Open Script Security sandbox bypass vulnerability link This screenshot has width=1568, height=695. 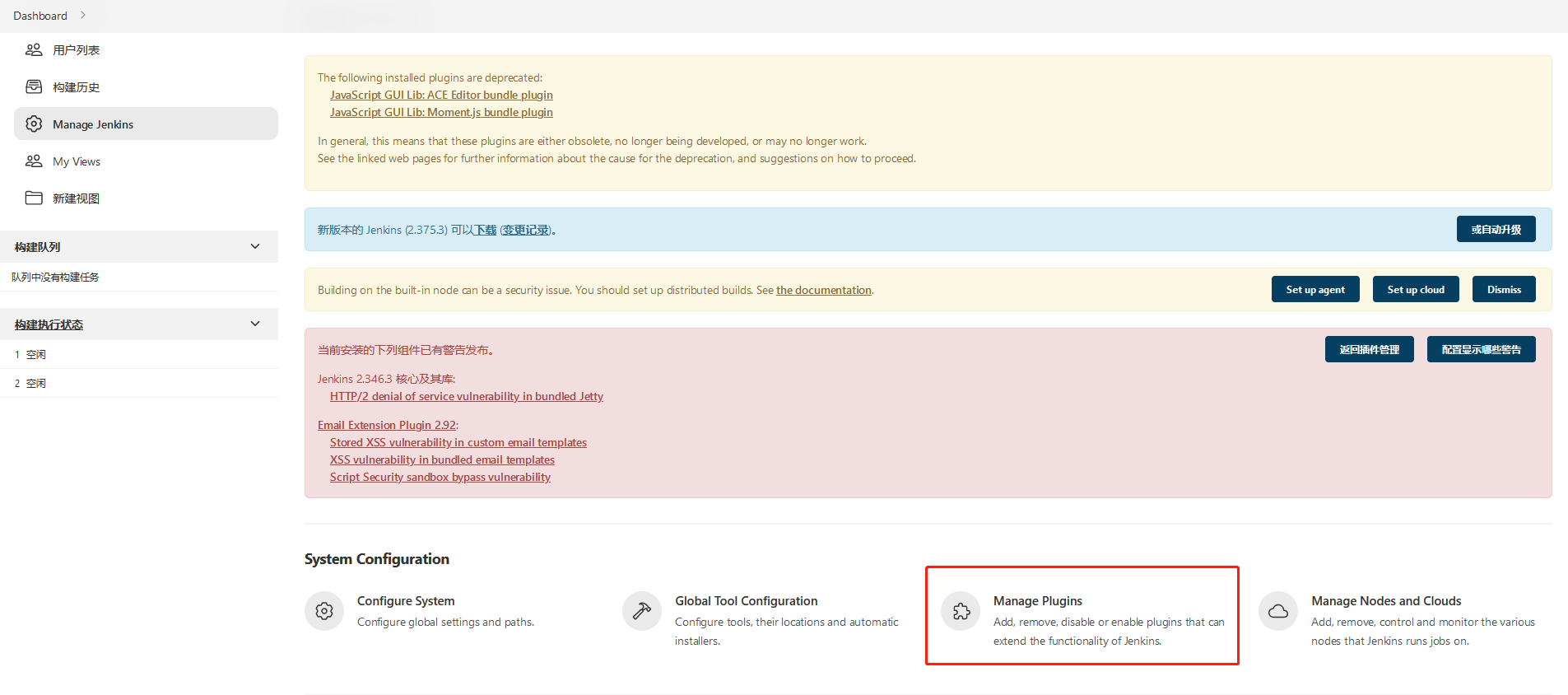[x=440, y=477]
